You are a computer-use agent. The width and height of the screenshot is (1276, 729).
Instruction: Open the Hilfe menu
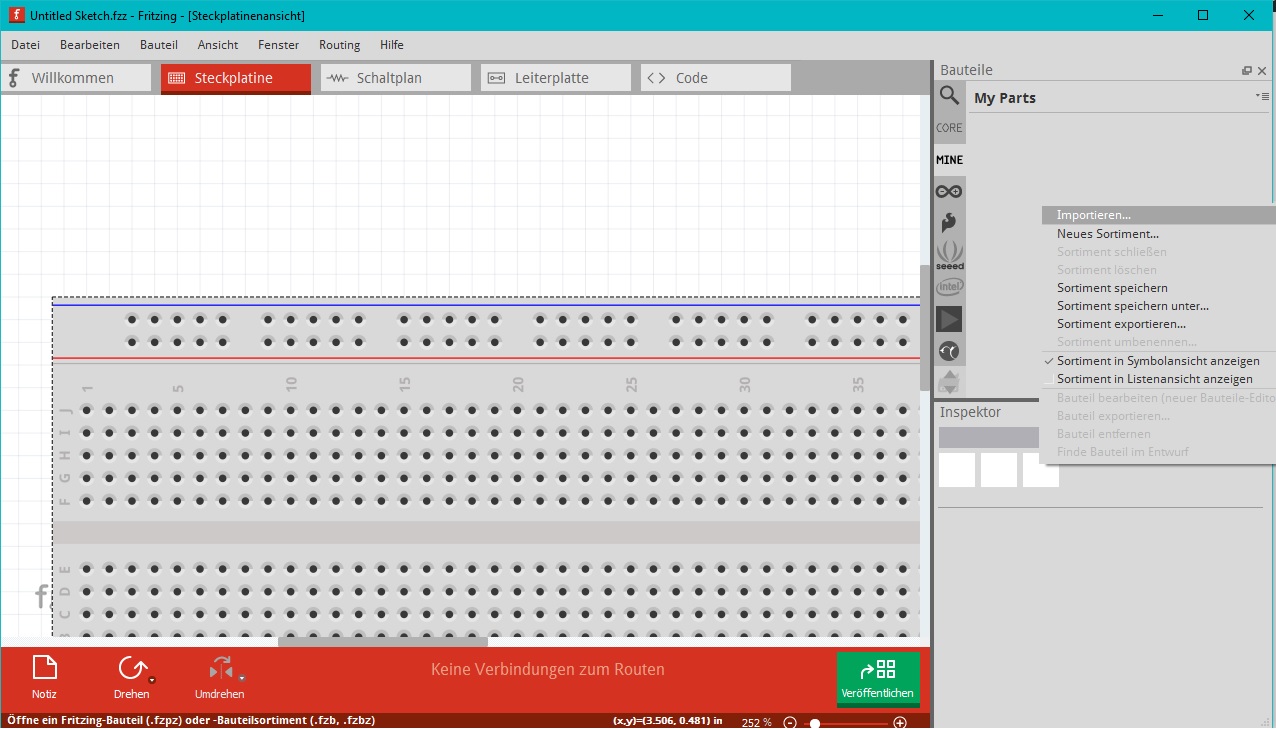[x=392, y=45]
